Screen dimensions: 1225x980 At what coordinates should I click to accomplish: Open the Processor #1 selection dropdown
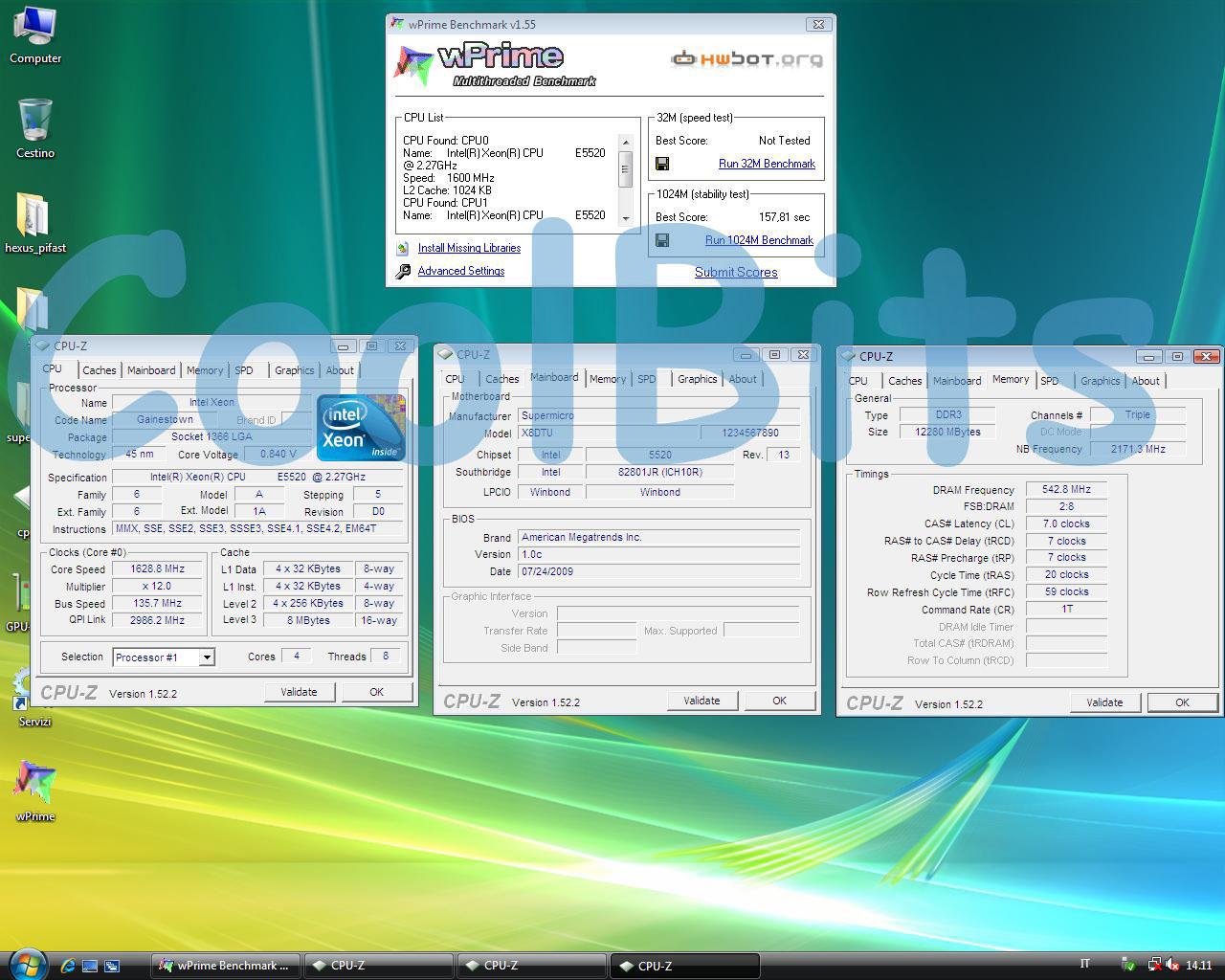(x=207, y=657)
